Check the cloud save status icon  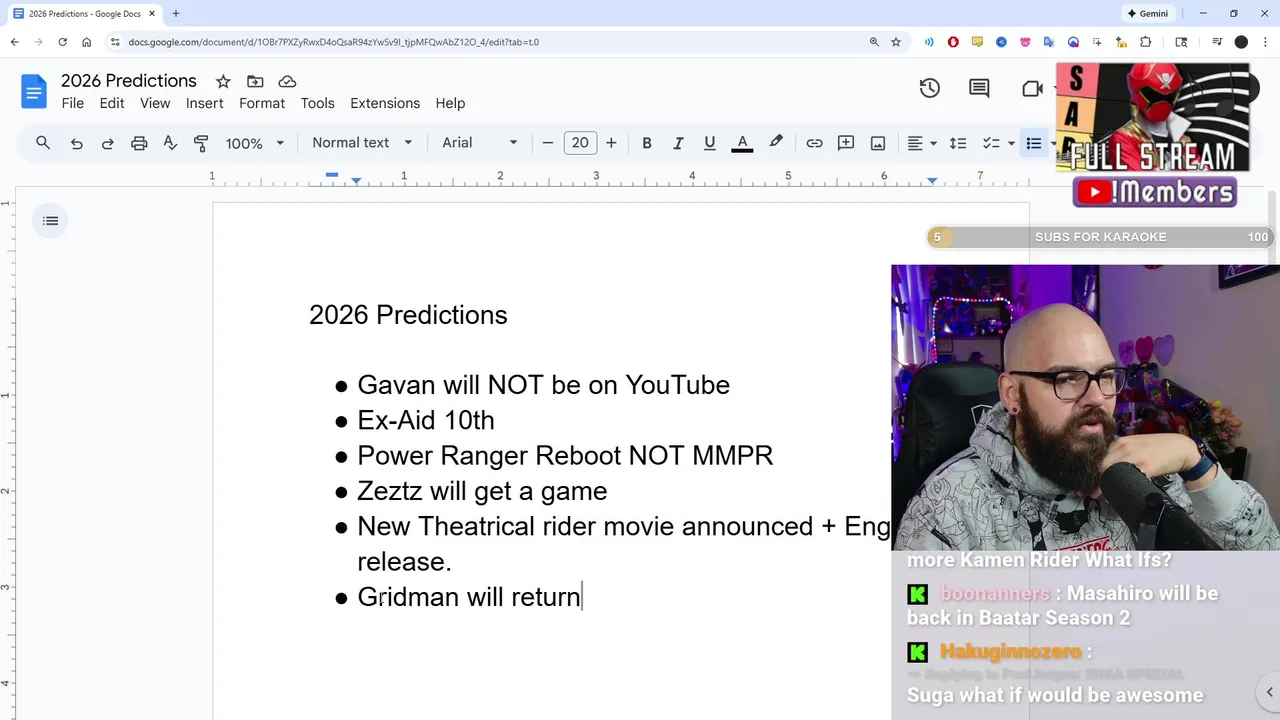(x=287, y=81)
